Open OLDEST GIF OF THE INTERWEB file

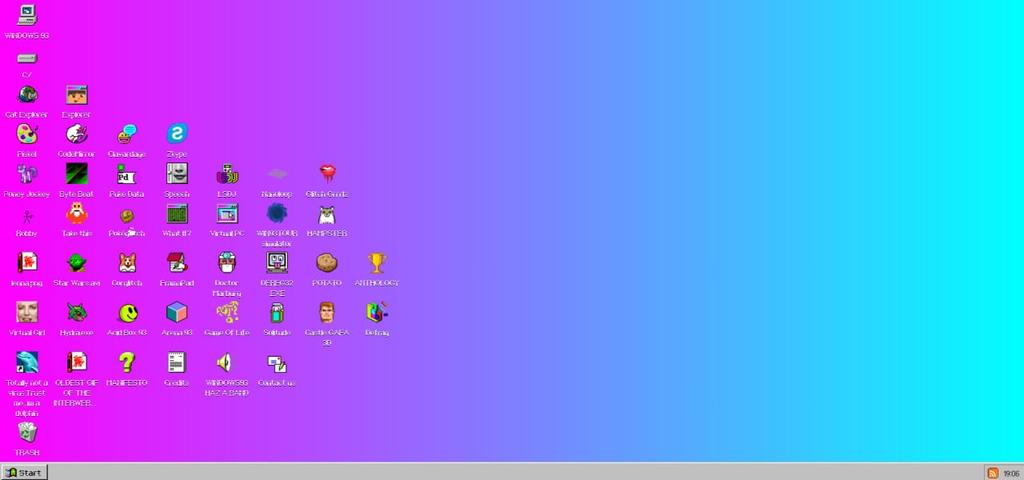coord(76,362)
